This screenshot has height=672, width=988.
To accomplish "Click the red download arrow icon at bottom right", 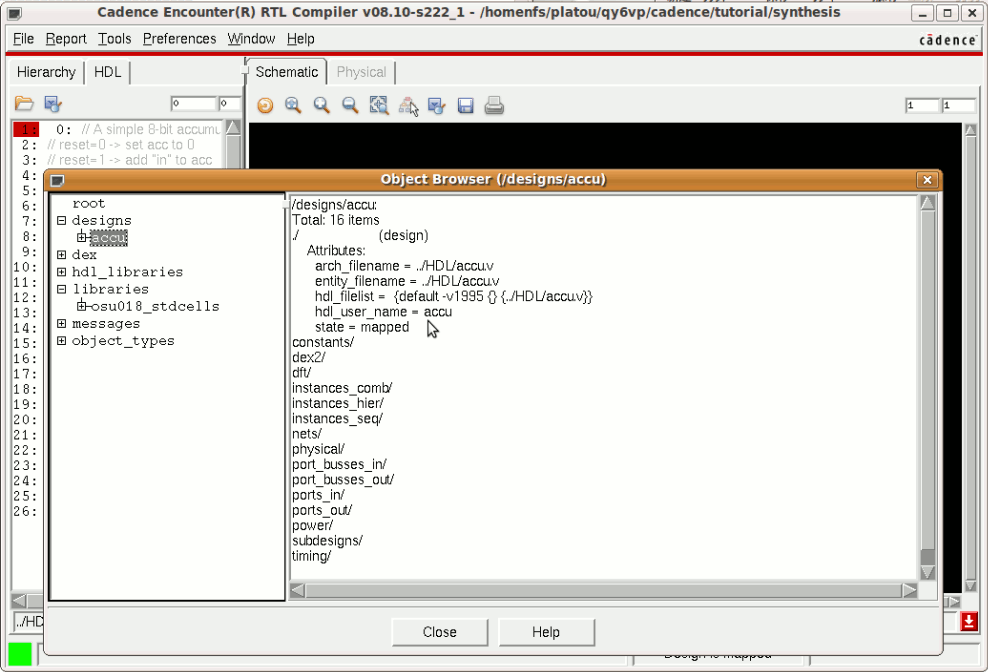I will 969,622.
